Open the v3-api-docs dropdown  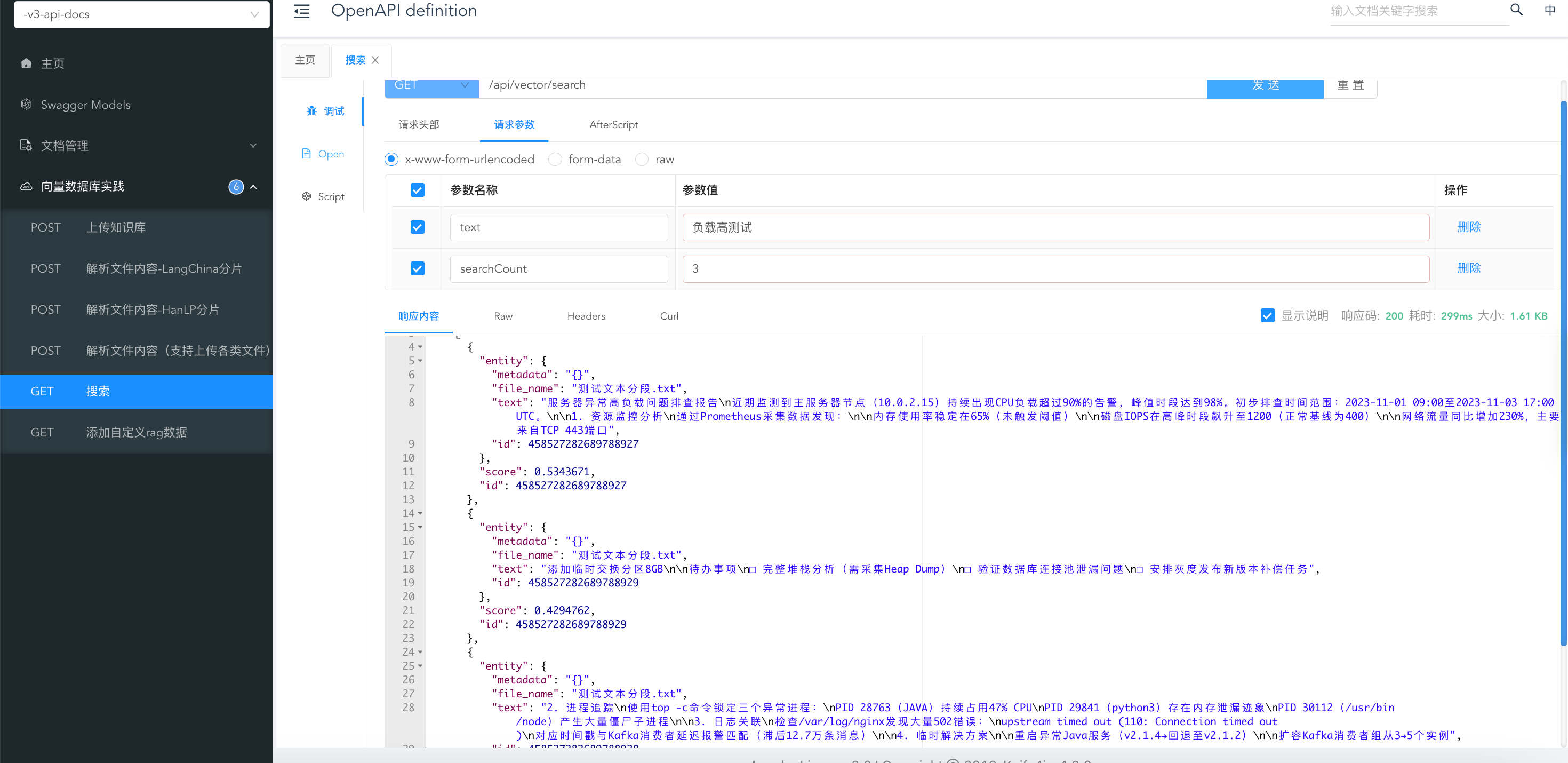pyautogui.click(x=141, y=14)
